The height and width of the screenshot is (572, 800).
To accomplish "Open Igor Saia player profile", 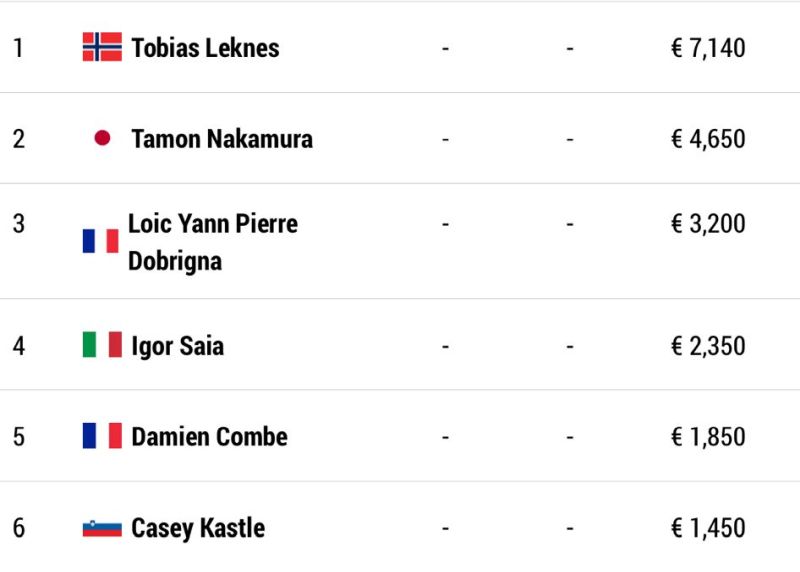I will pos(178,346).
